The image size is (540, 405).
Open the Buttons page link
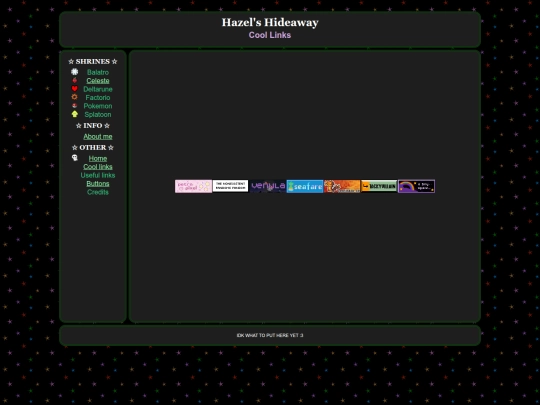98,184
